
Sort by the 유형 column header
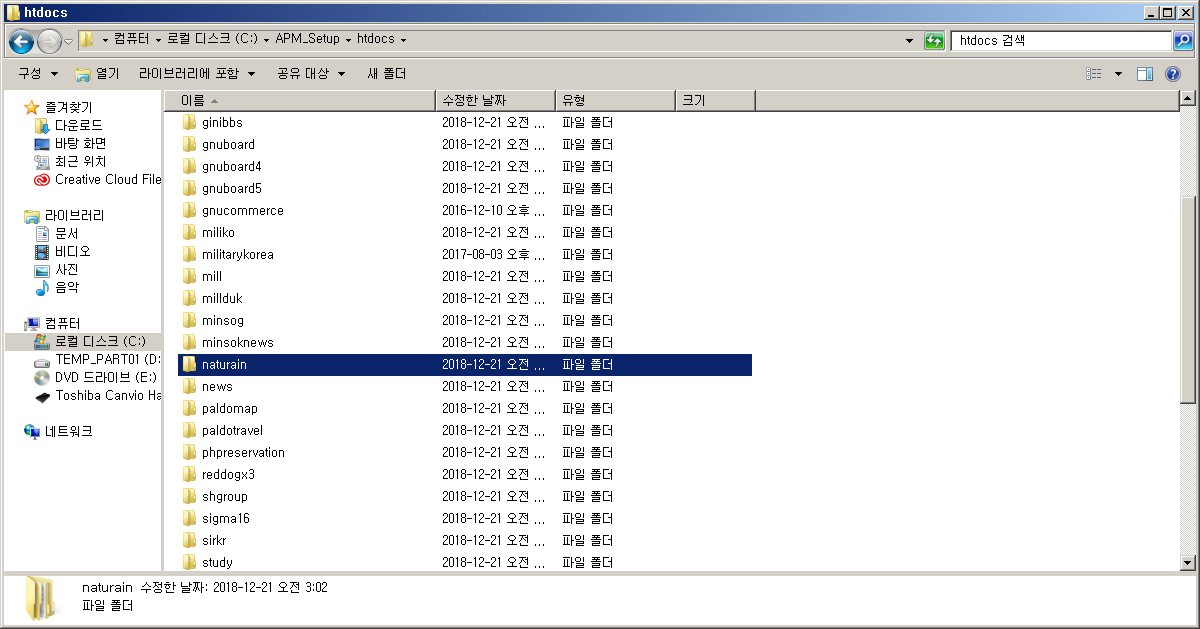[x=616, y=100]
